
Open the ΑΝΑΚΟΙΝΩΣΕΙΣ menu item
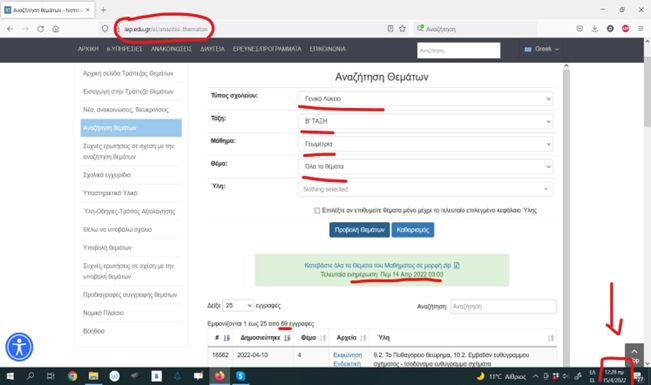(171, 49)
